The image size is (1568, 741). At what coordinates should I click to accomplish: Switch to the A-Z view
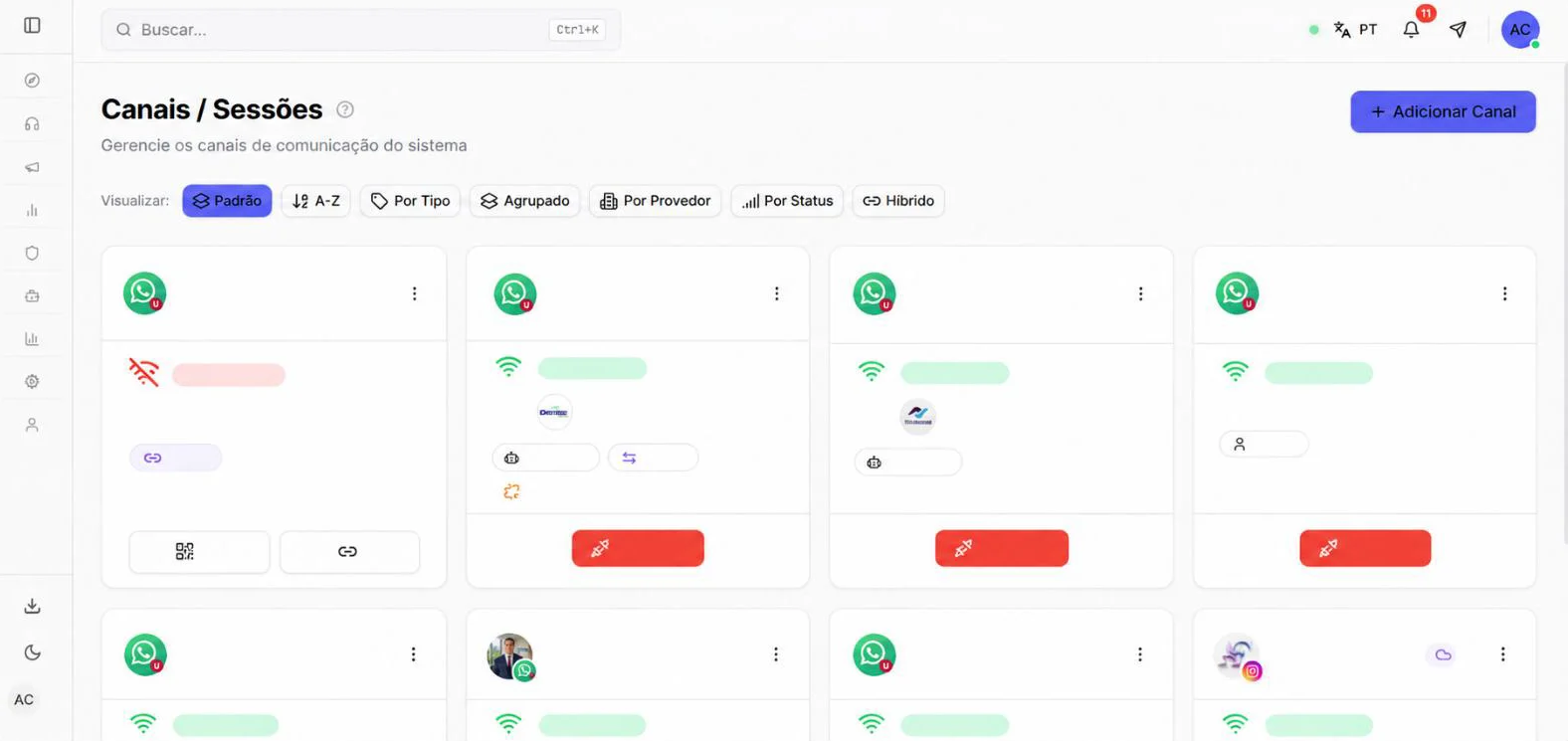click(x=316, y=201)
